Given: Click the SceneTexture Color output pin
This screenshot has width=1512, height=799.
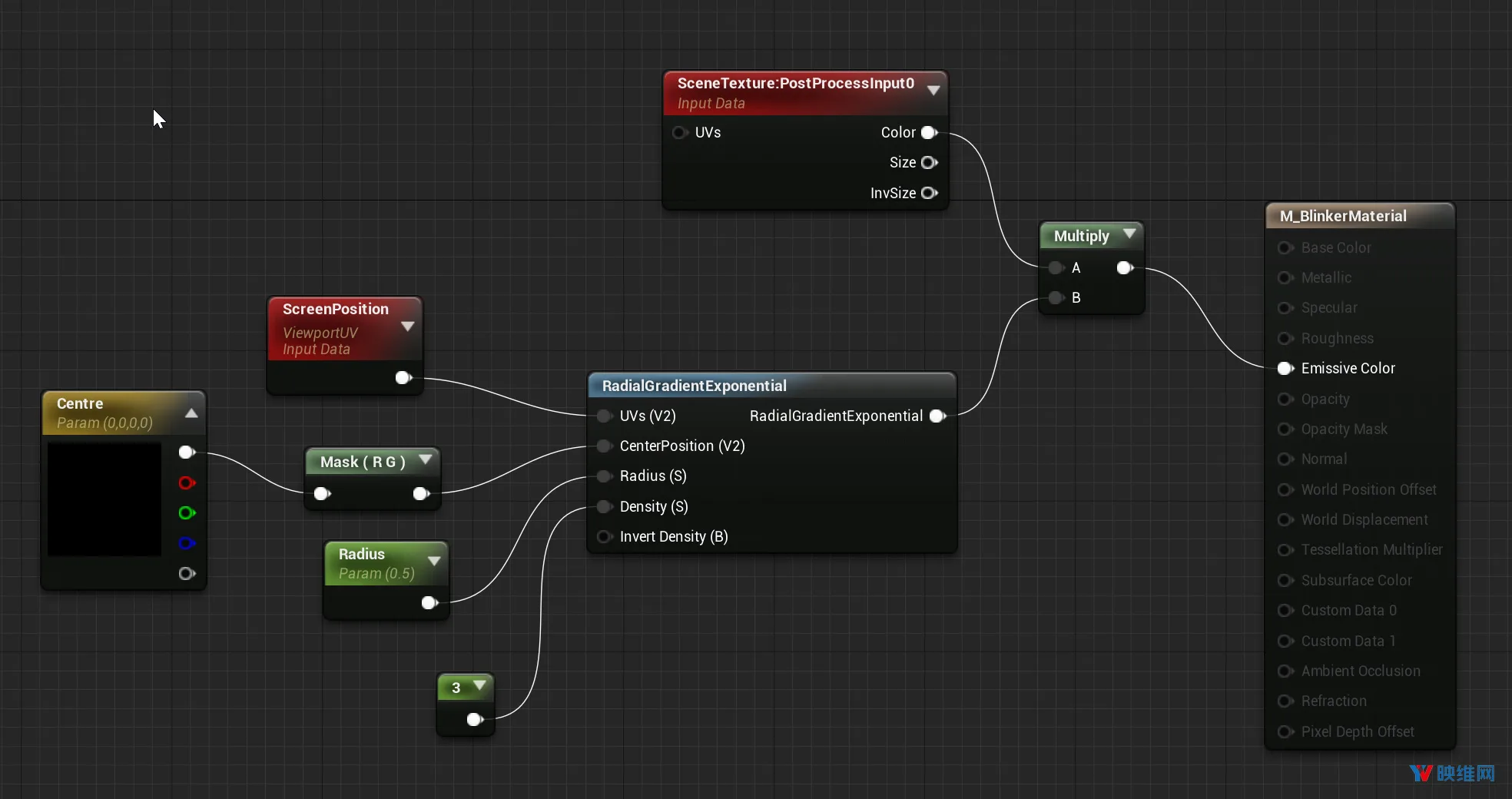Looking at the screenshot, I should (929, 132).
